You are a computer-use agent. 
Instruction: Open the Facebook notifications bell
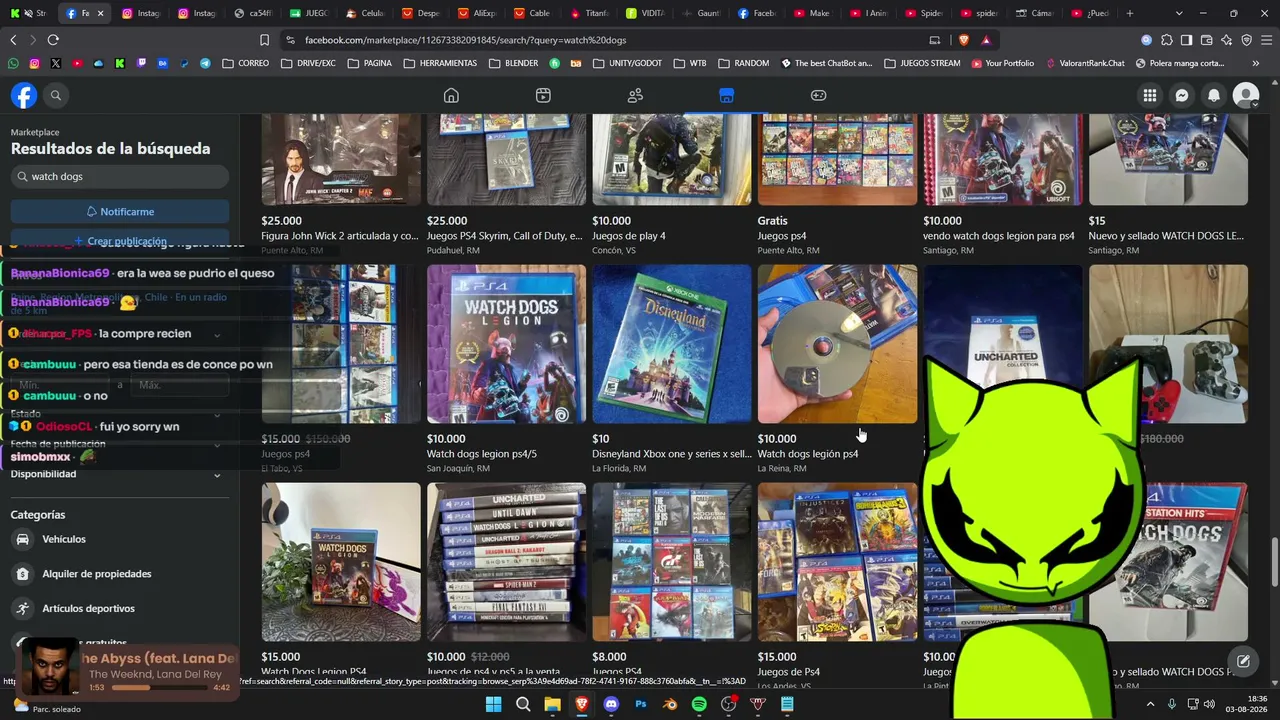coord(1214,95)
